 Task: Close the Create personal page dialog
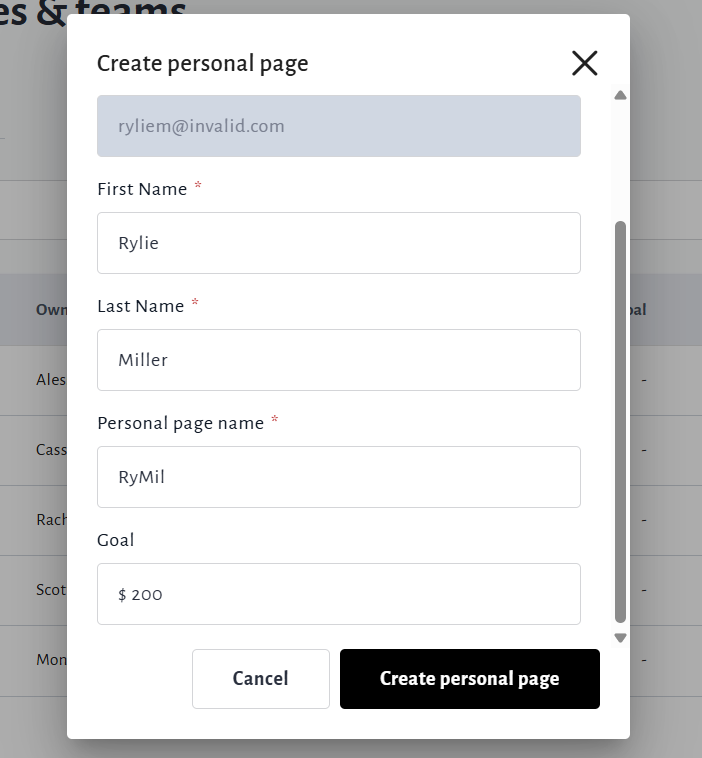coord(584,64)
